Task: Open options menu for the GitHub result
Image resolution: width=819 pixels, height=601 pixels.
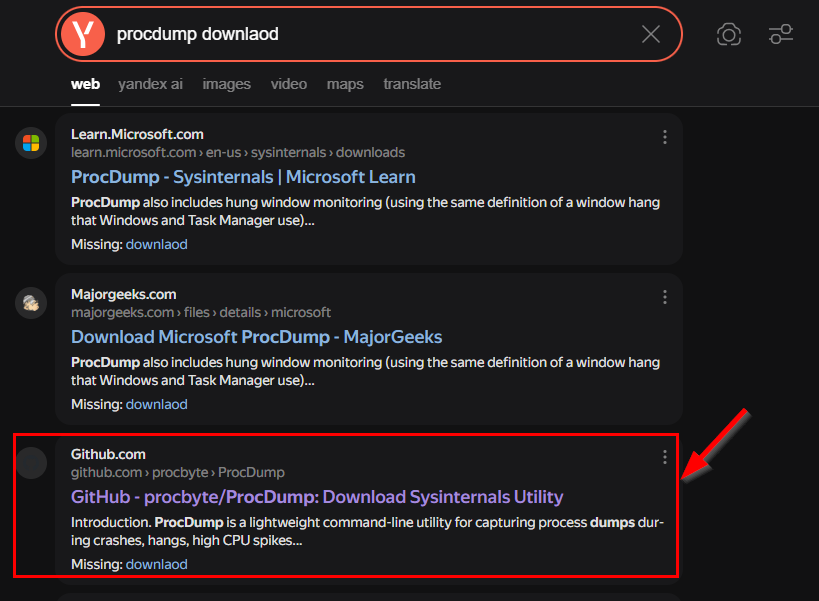Action: click(x=665, y=457)
